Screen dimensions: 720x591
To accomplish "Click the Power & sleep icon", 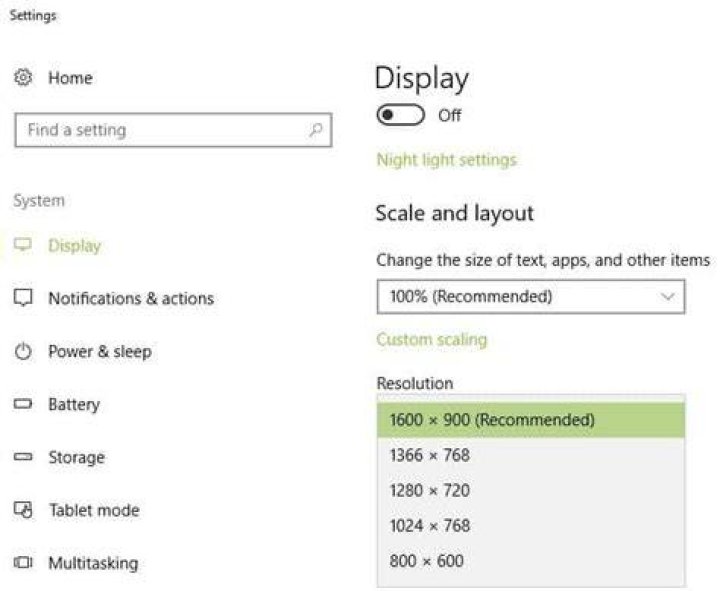I will (x=23, y=351).
